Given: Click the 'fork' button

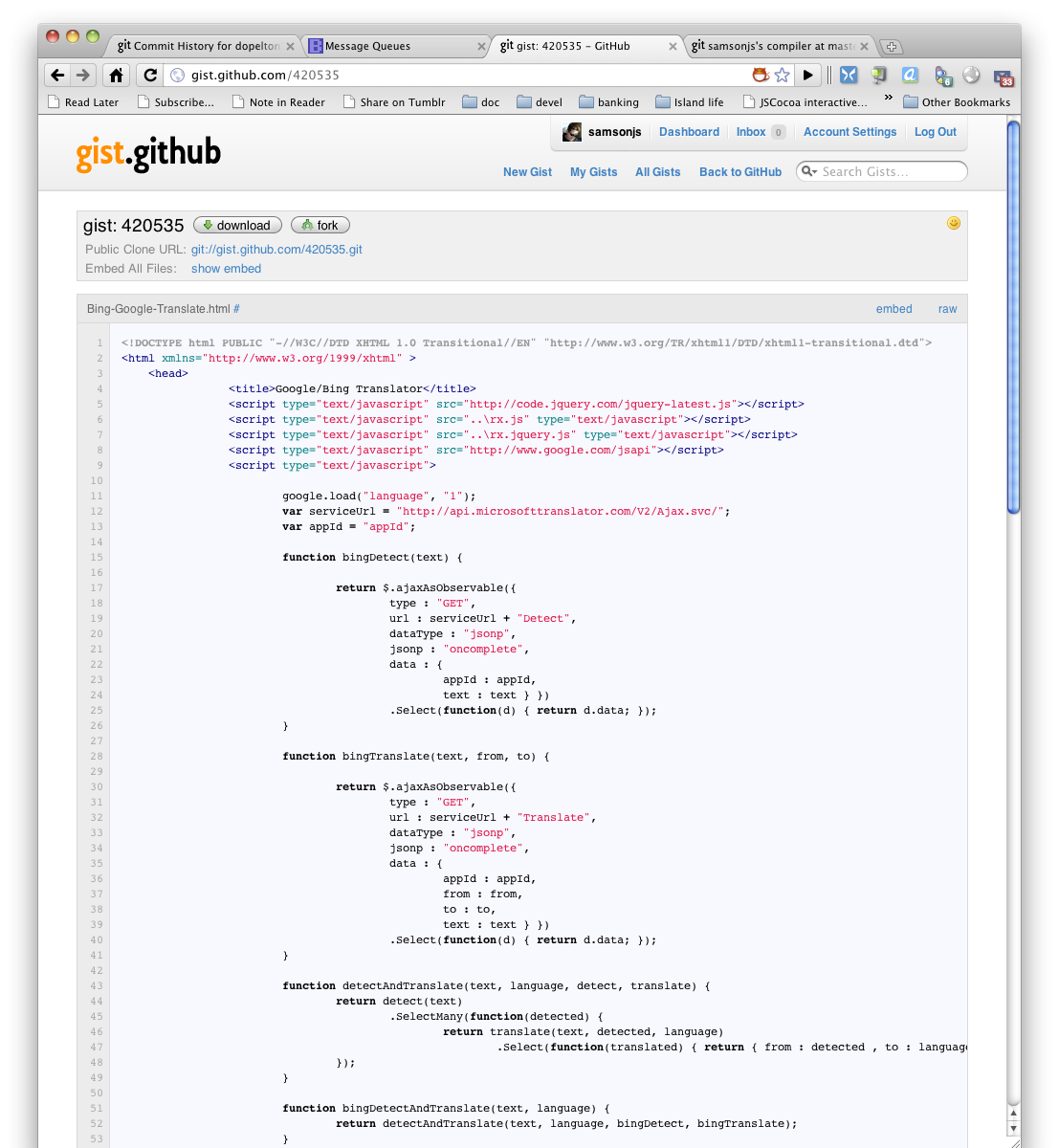Looking at the screenshot, I should [320, 225].
